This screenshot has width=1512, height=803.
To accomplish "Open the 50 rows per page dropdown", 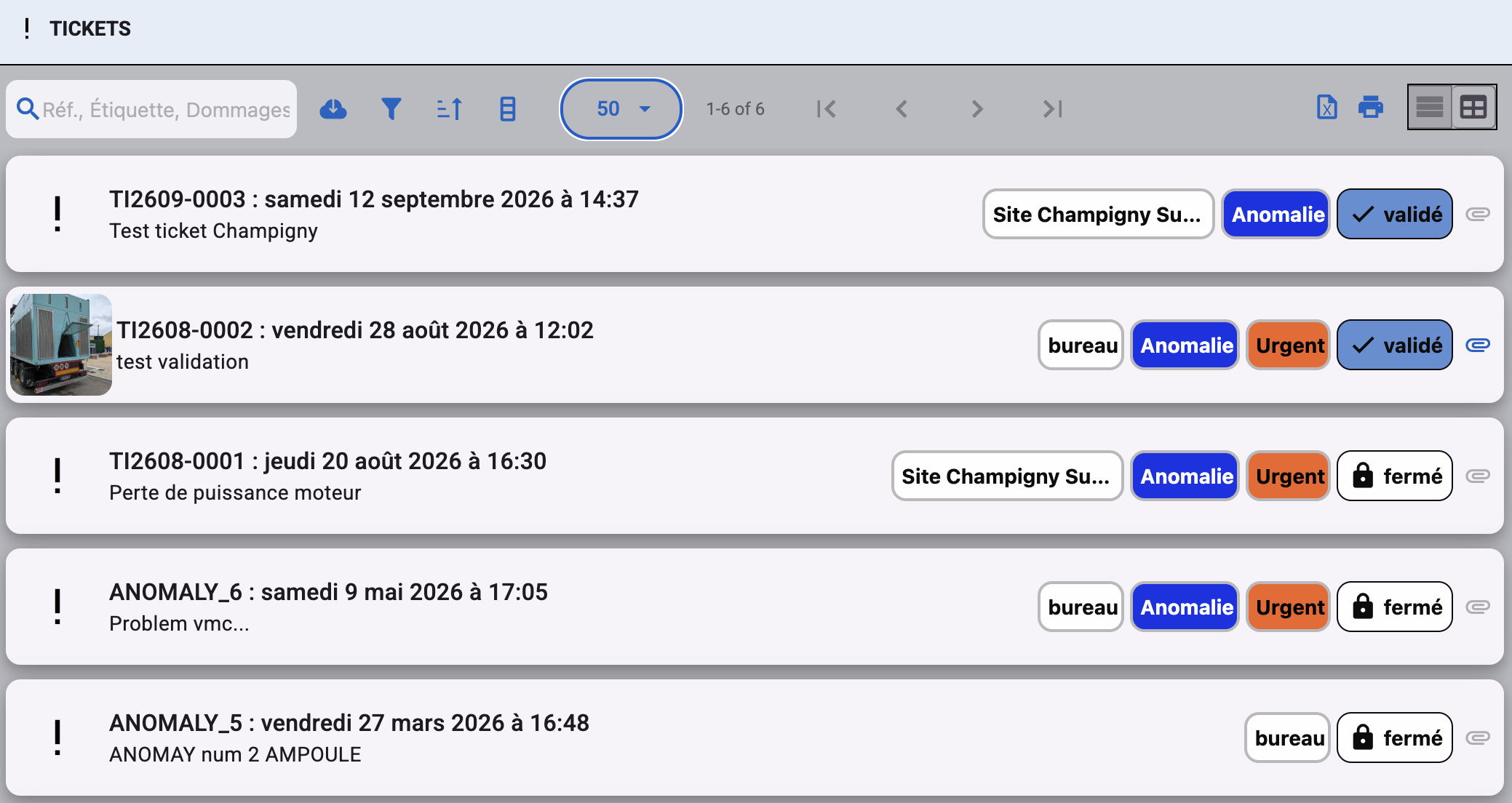I will tap(621, 109).
